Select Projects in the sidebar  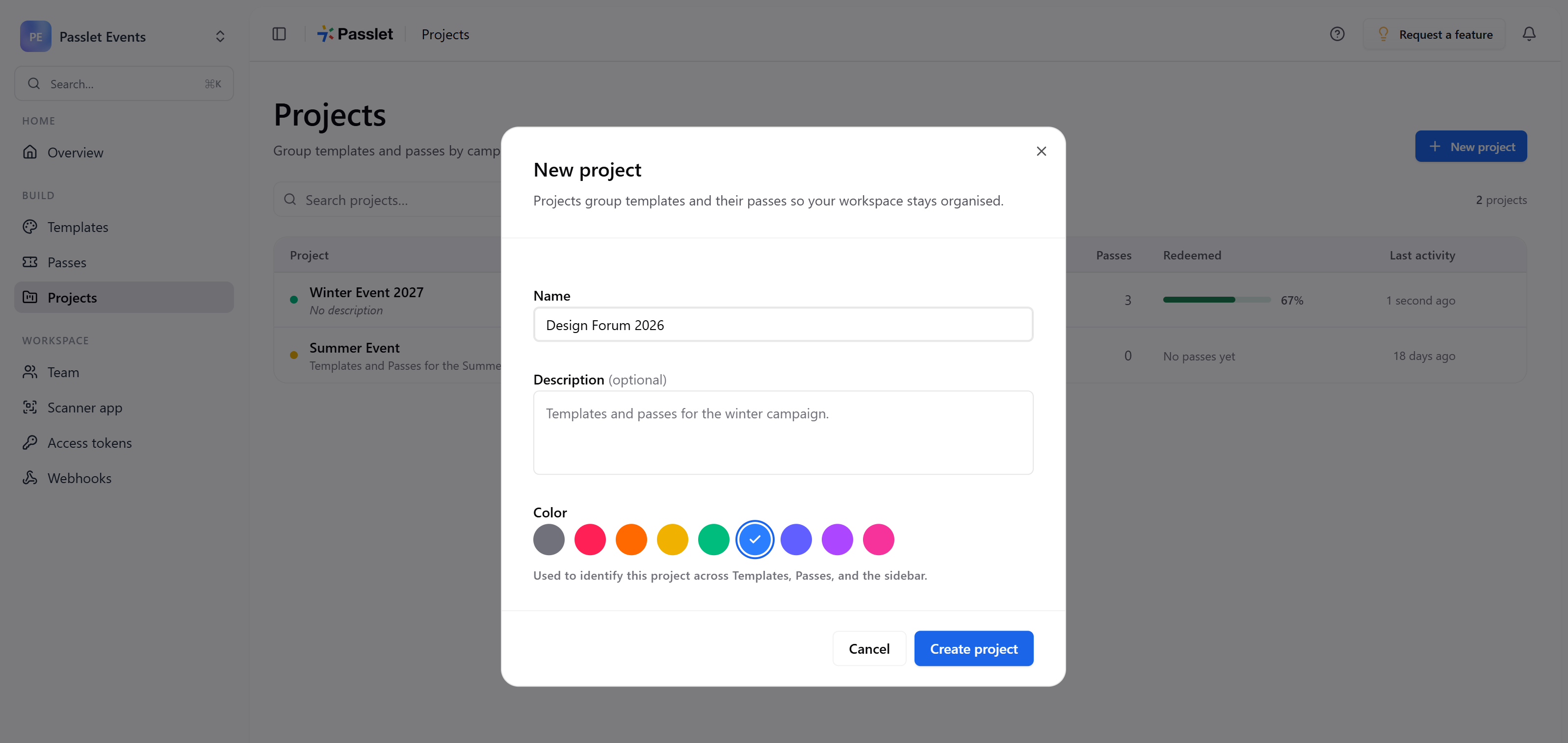[x=124, y=298]
